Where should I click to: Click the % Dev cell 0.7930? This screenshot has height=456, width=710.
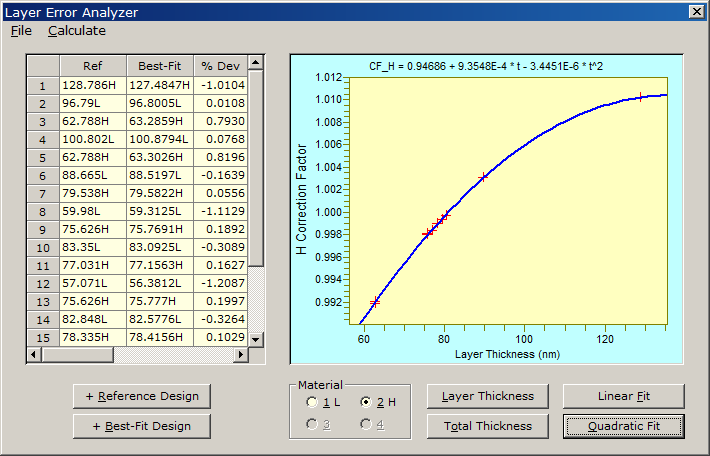tap(221, 121)
